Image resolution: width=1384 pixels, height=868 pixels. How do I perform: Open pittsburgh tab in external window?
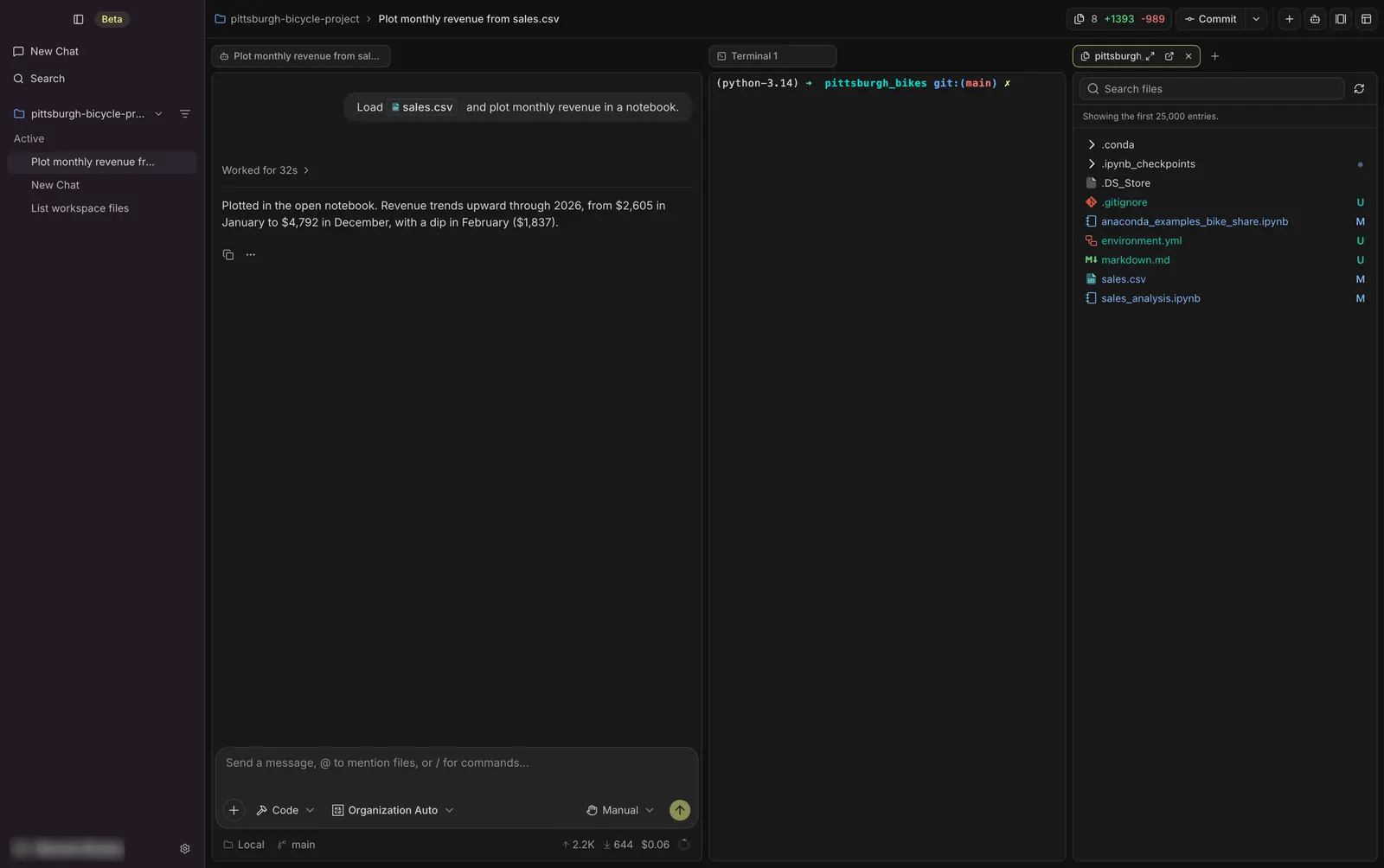click(1169, 56)
